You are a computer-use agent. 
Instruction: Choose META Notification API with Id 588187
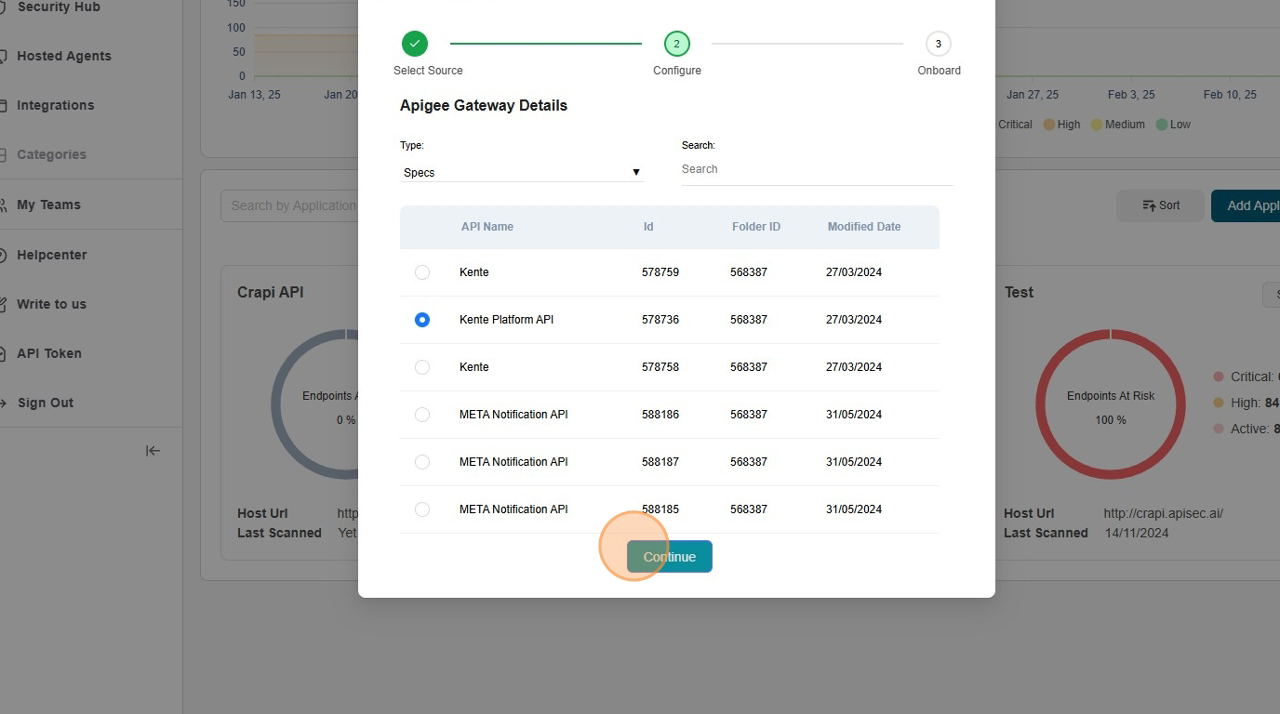tap(422, 462)
